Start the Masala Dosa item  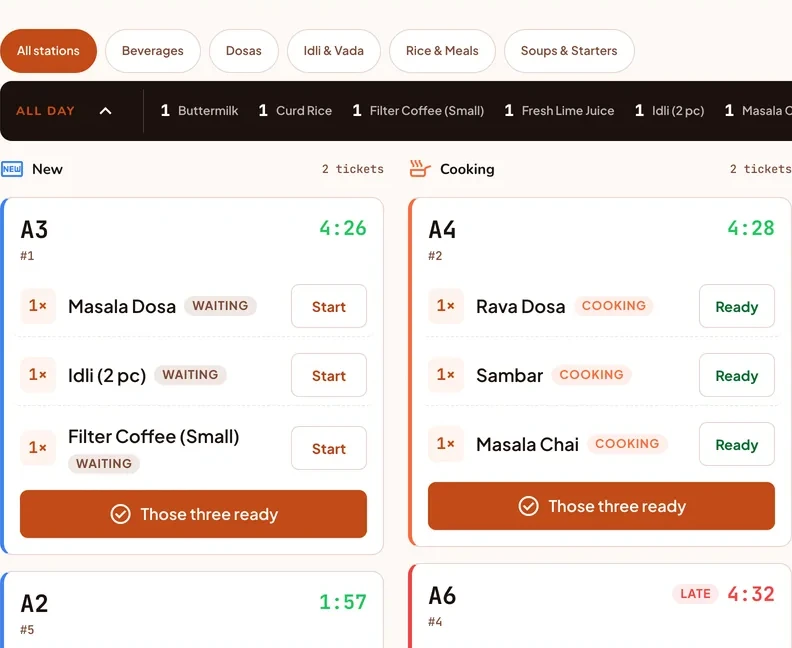(329, 306)
